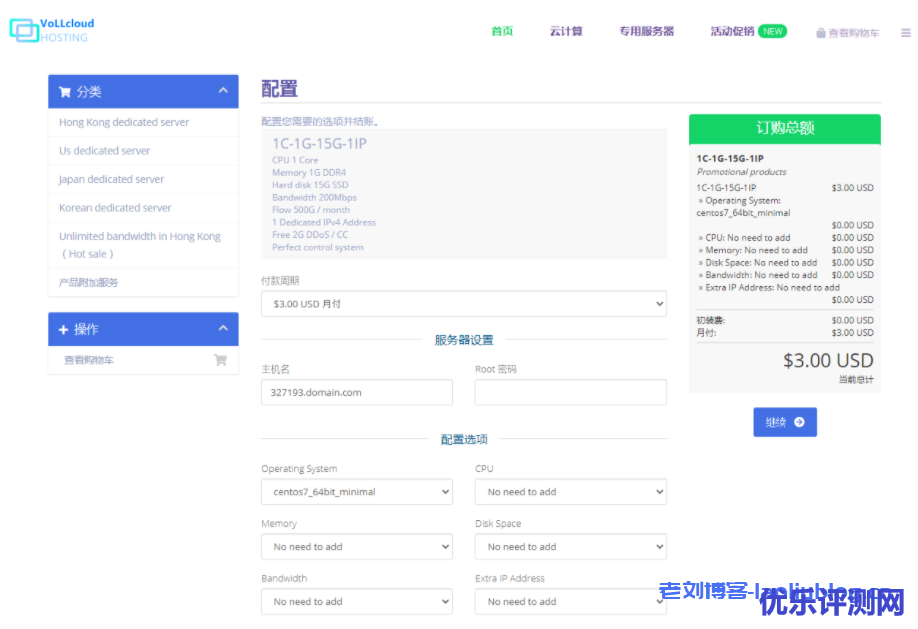Open the Memory dropdown
918x629 pixels.
pos(356,547)
